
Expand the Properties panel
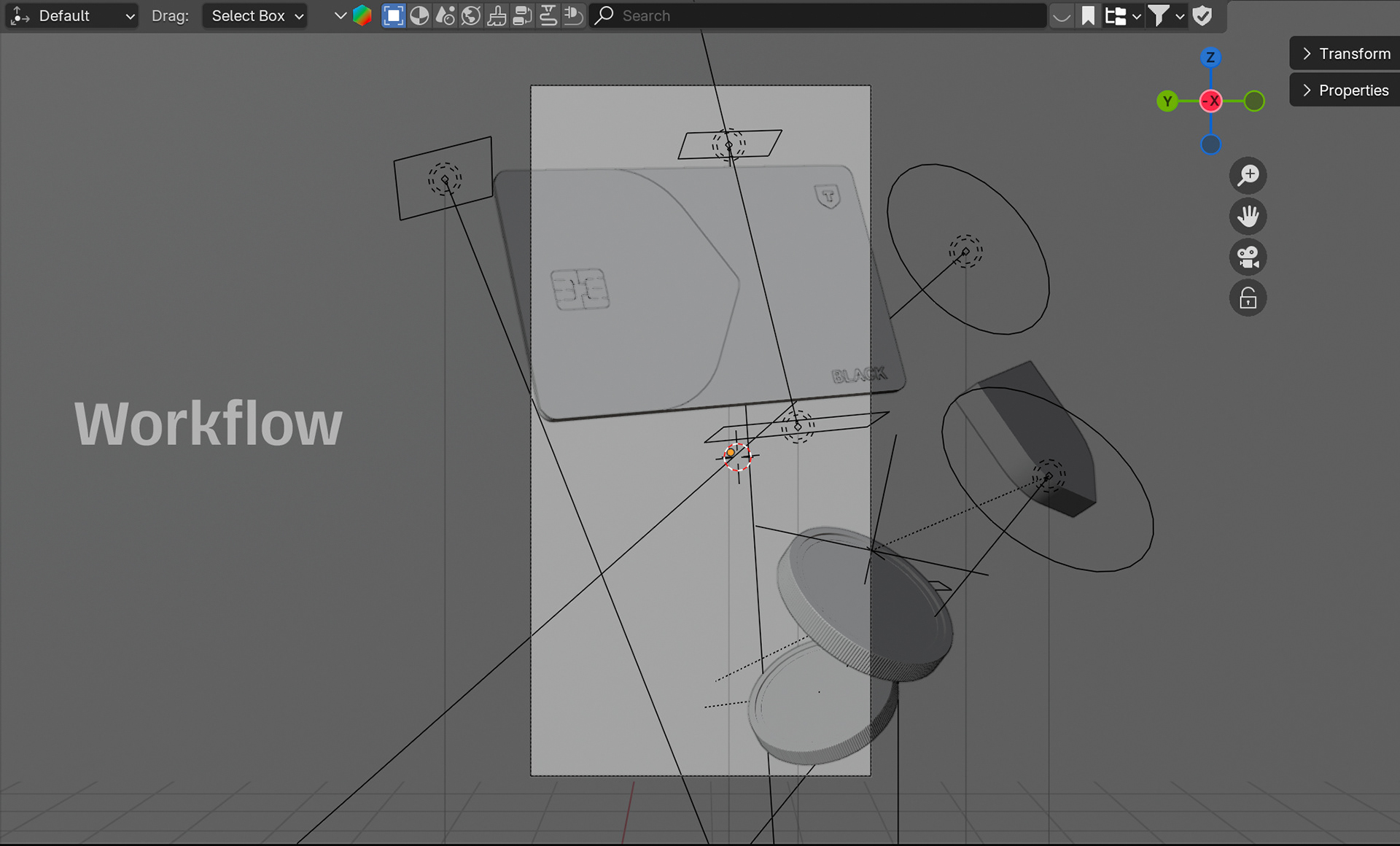1345,90
